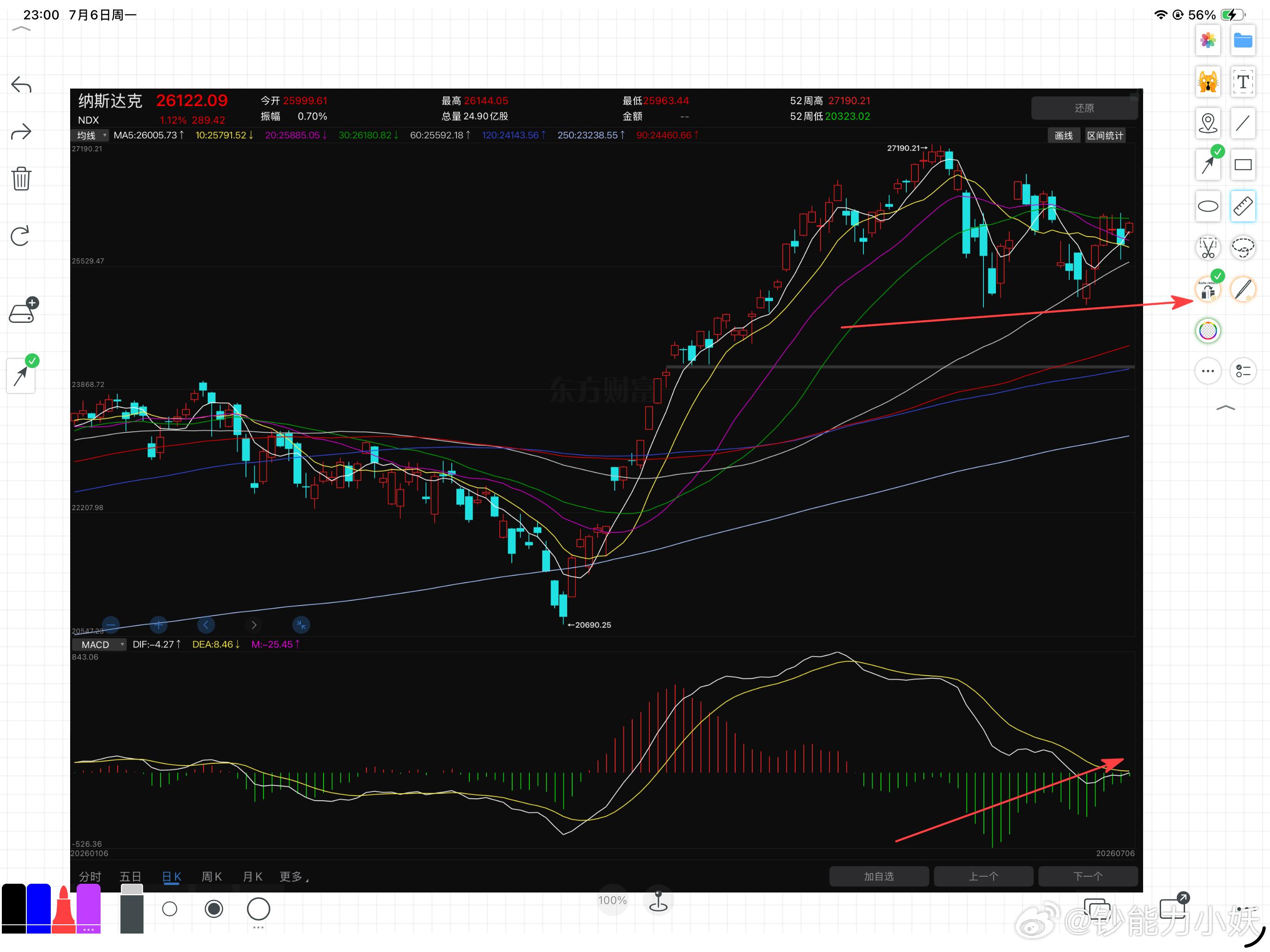Viewport: 1270px width, 952px height.
Task: Select the ruler tool
Action: click(1243, 206)
